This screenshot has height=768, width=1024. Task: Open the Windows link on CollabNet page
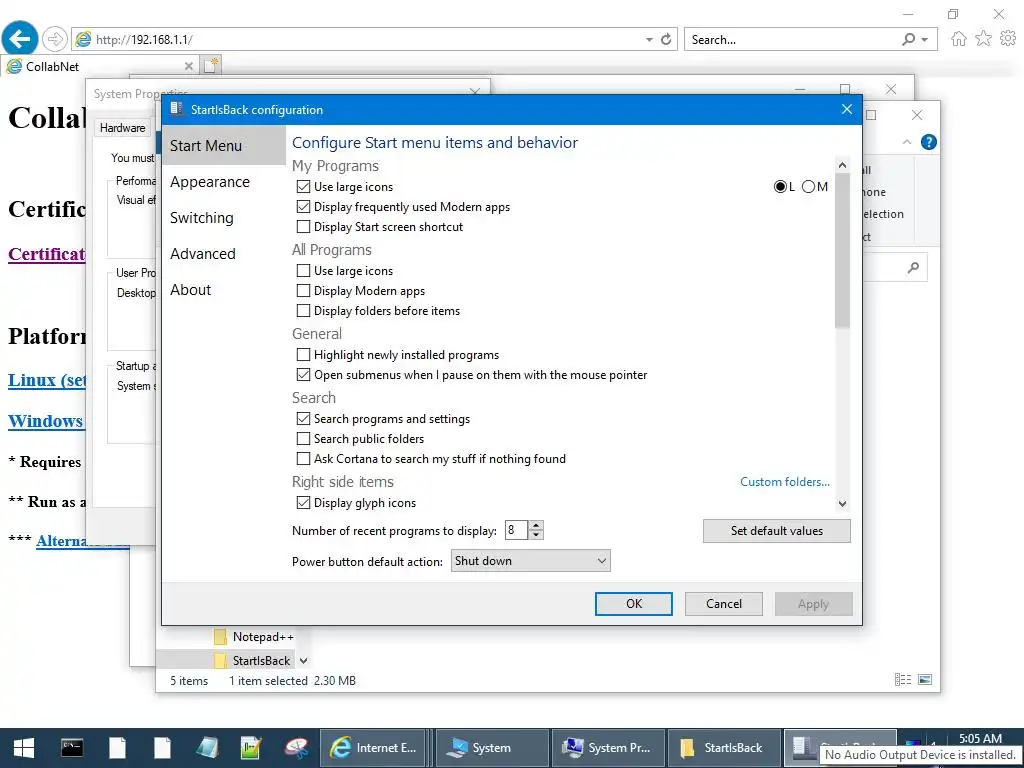point(46,421)
